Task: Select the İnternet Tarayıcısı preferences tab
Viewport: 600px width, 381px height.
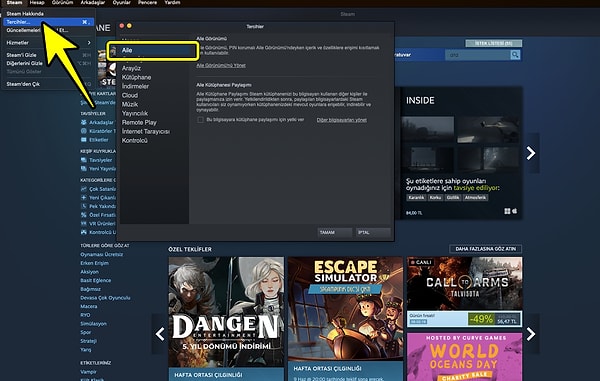Action: (145, 131)
